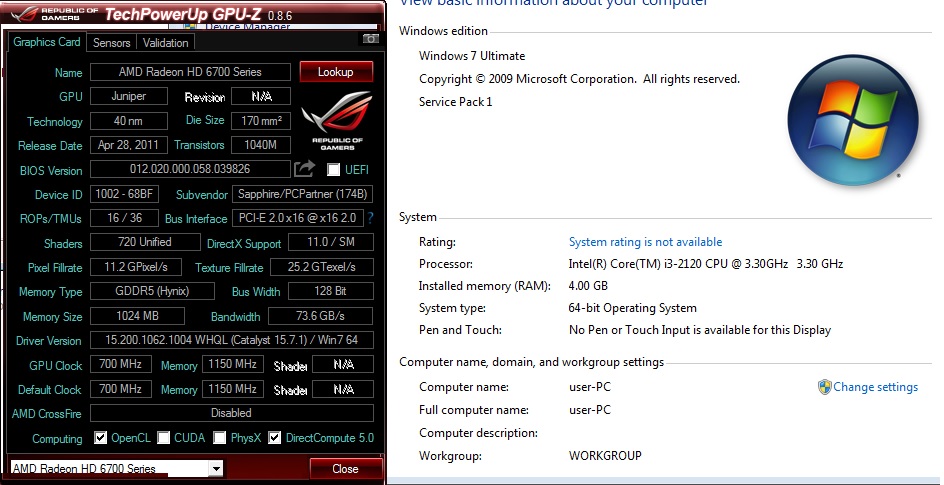944x485 pixels.
Task: Click the Driver Version field
Action: [x=232, y=340]
